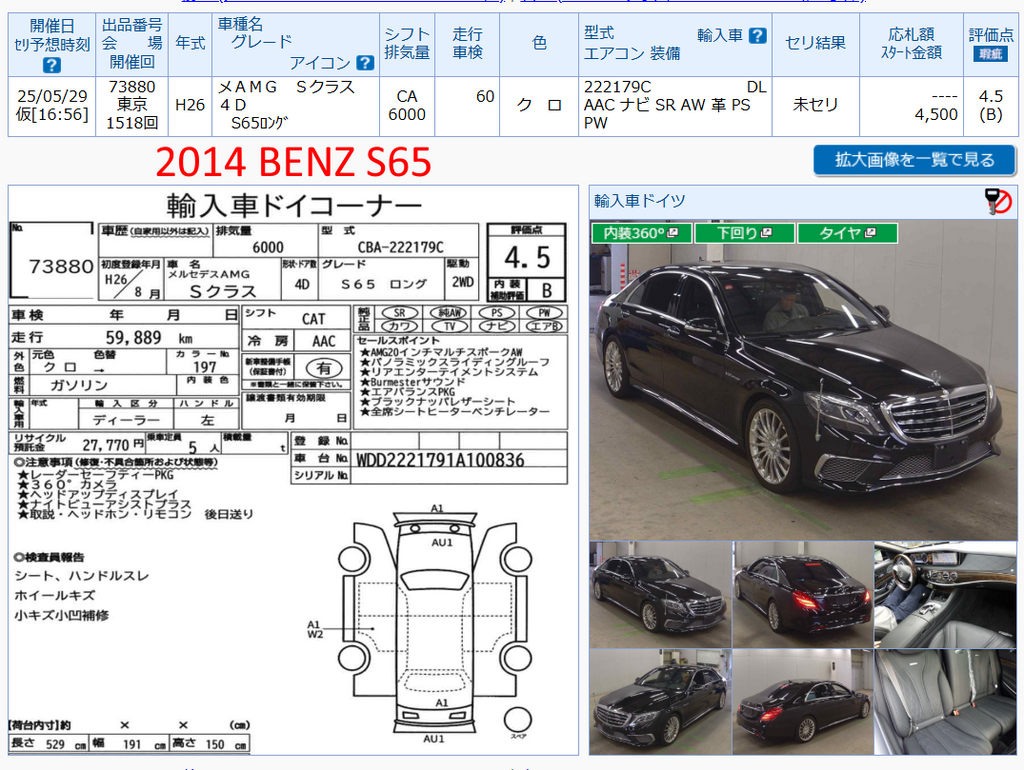Click the fuel type ガソリン
1024x770 pixels.
coord(79,385)
